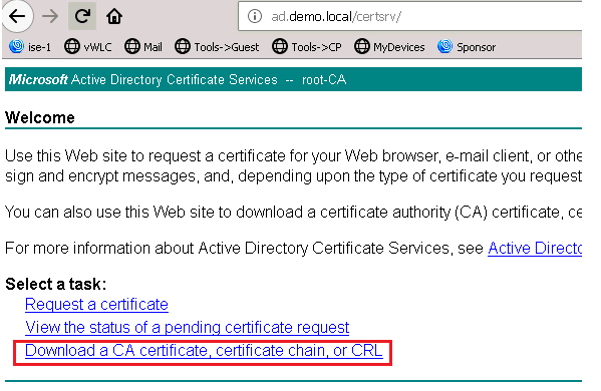Open the Tools->Guest bookmark
This screenshot has width=601, height=391.
(217, 47)
